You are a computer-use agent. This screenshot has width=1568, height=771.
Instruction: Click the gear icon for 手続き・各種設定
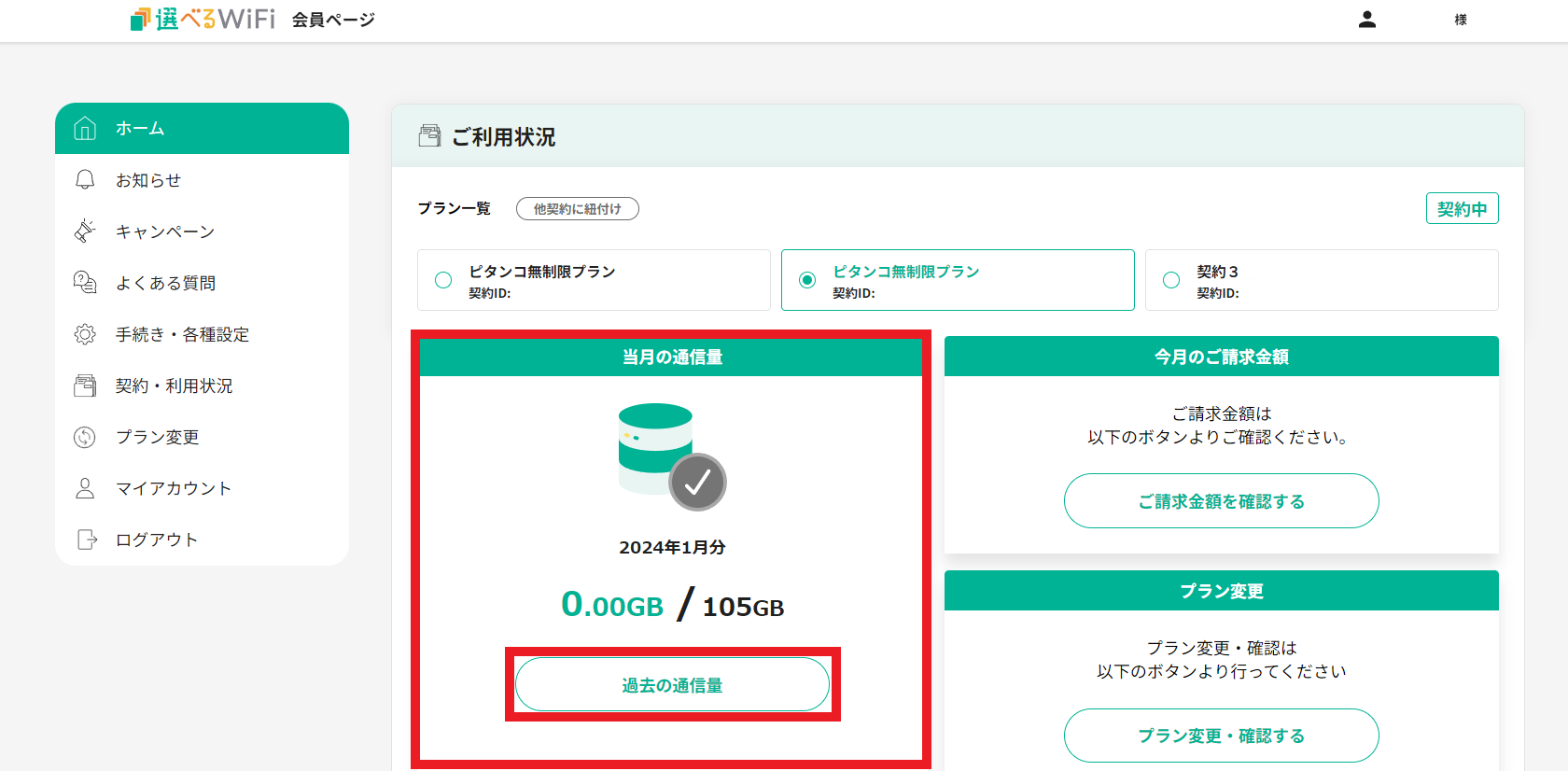pyautogui.click(x=85, y=333)
